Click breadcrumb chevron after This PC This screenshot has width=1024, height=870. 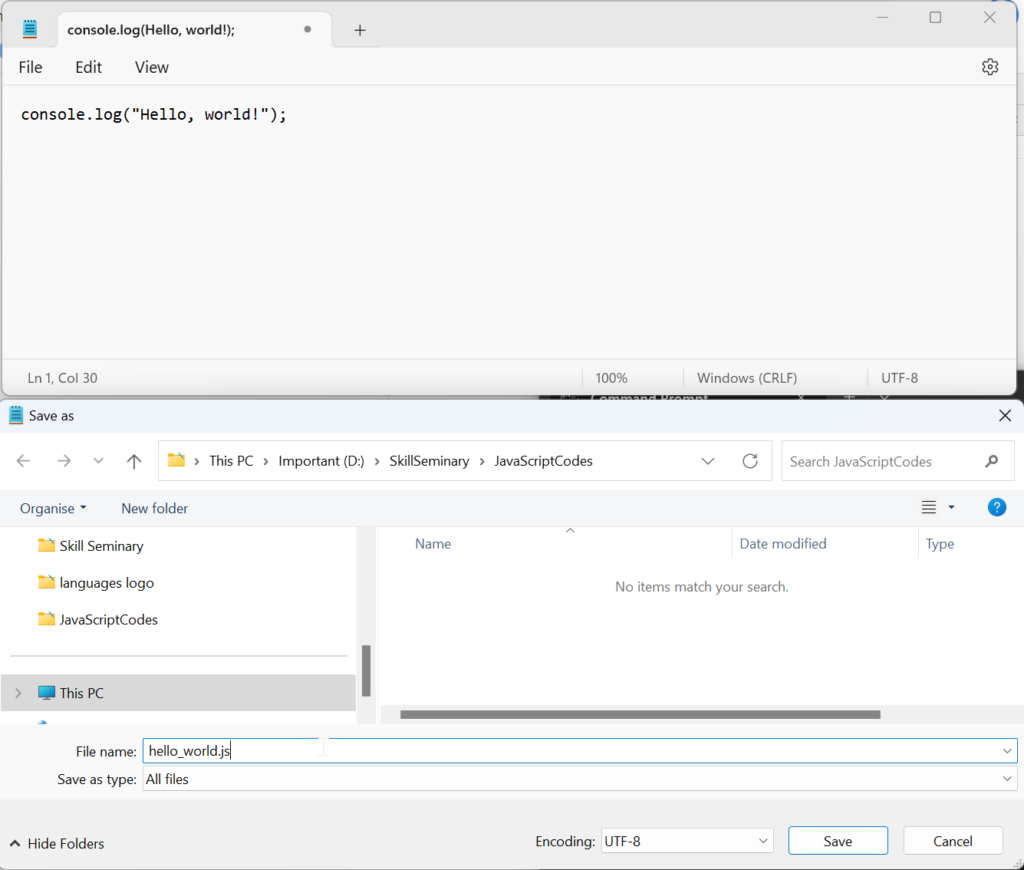pyautogui.click(x=266, y=461)
